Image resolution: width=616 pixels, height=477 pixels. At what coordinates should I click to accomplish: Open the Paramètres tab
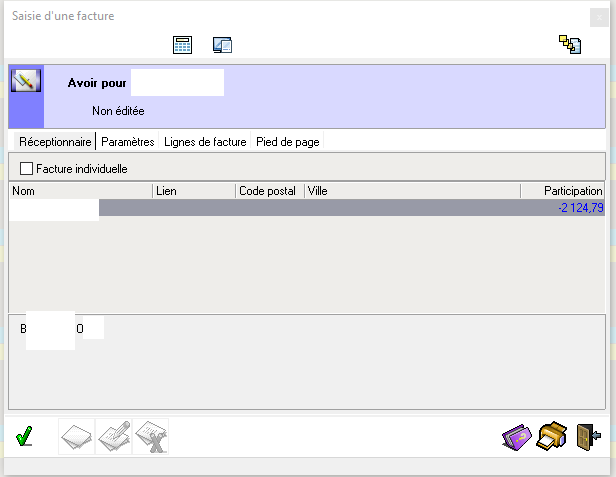[x=128, y=142]
